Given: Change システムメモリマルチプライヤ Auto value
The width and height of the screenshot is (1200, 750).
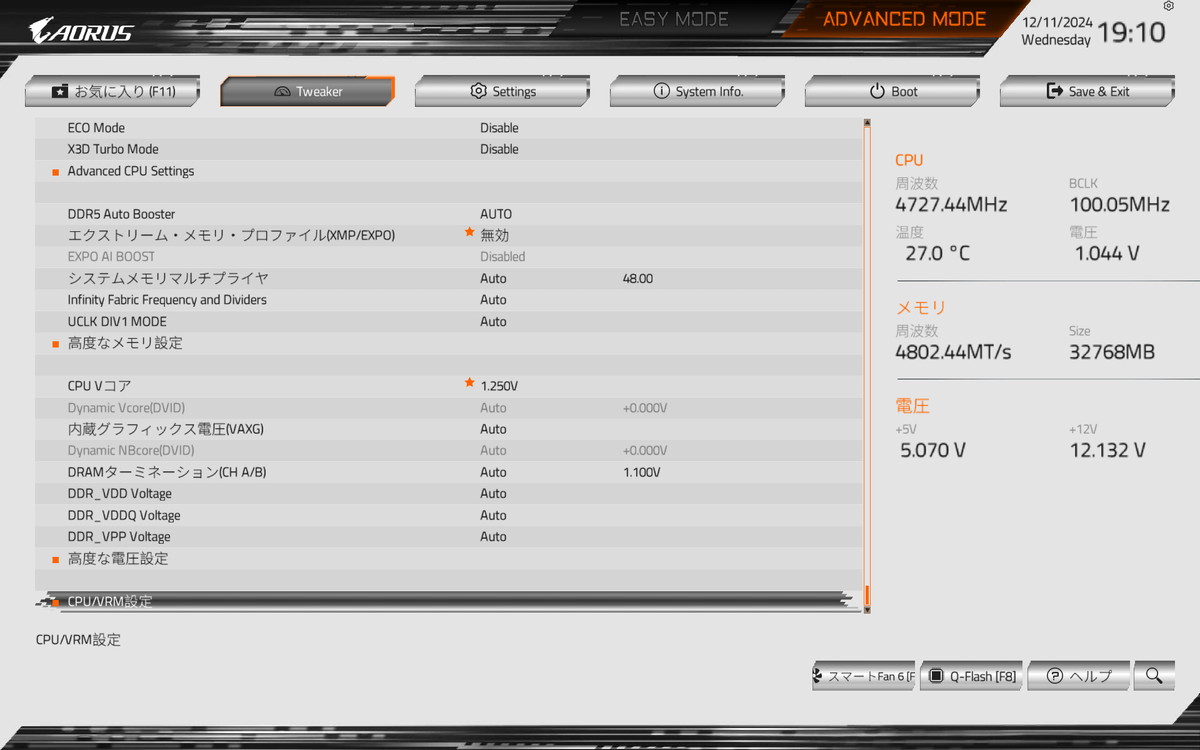Looking at the screenshot, I should pos(493,279).
